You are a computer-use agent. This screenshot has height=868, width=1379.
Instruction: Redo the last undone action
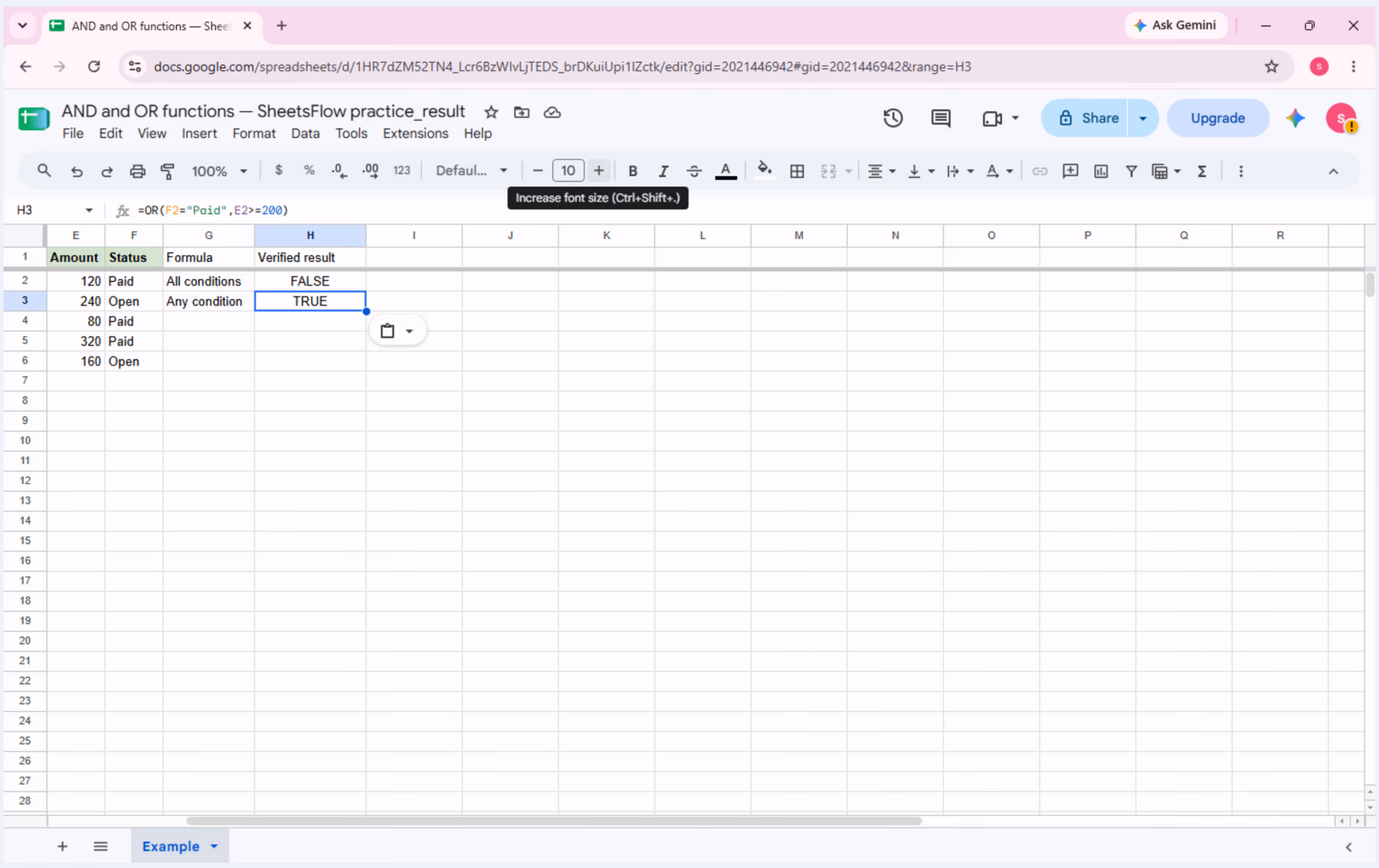[106, 171]
